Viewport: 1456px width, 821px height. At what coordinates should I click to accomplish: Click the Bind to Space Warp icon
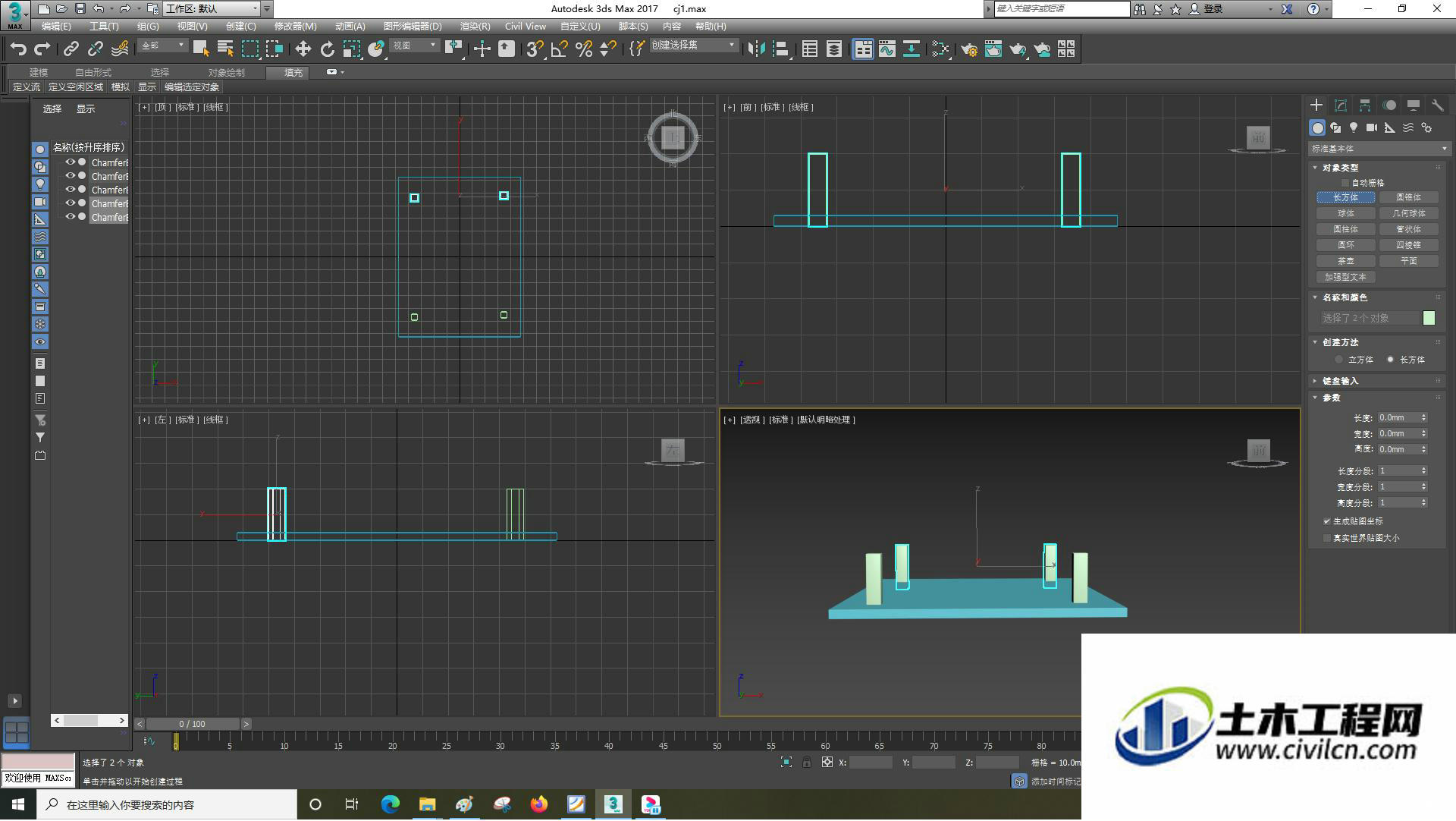pos(119,49)
